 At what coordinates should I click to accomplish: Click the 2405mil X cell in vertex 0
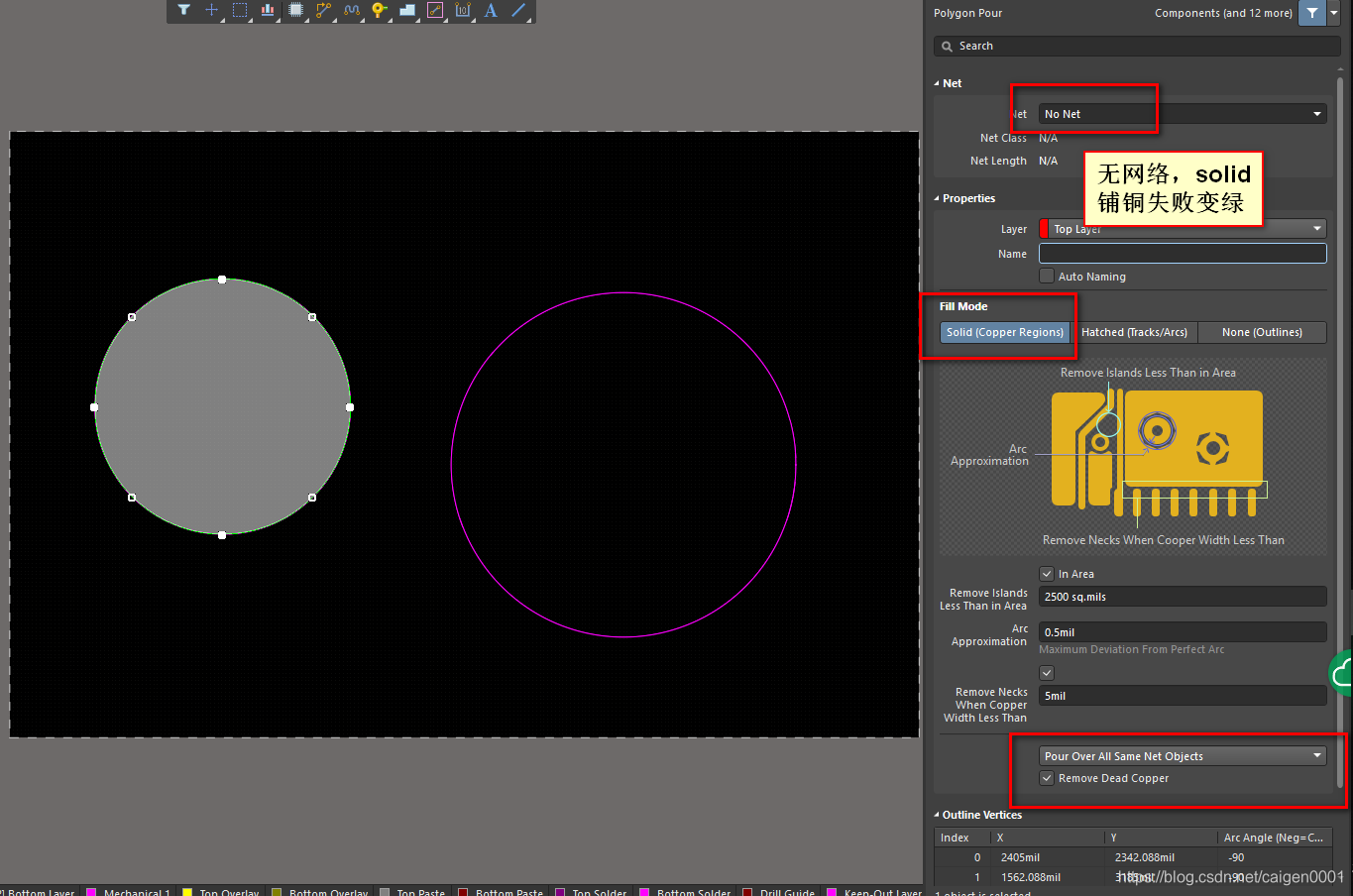(x=1049, y=857)
